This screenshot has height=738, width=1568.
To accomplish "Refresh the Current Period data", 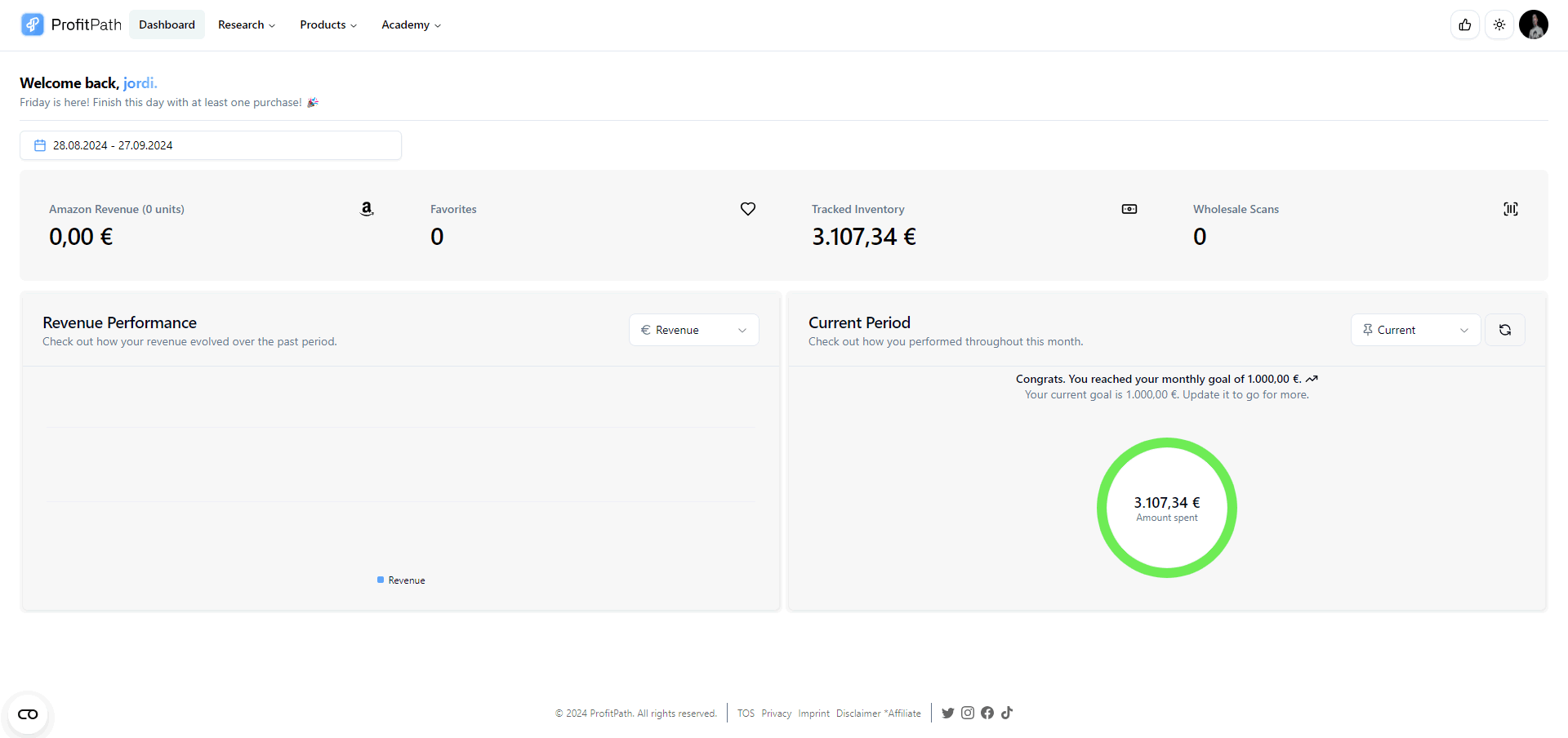I will click(1505, 330).
